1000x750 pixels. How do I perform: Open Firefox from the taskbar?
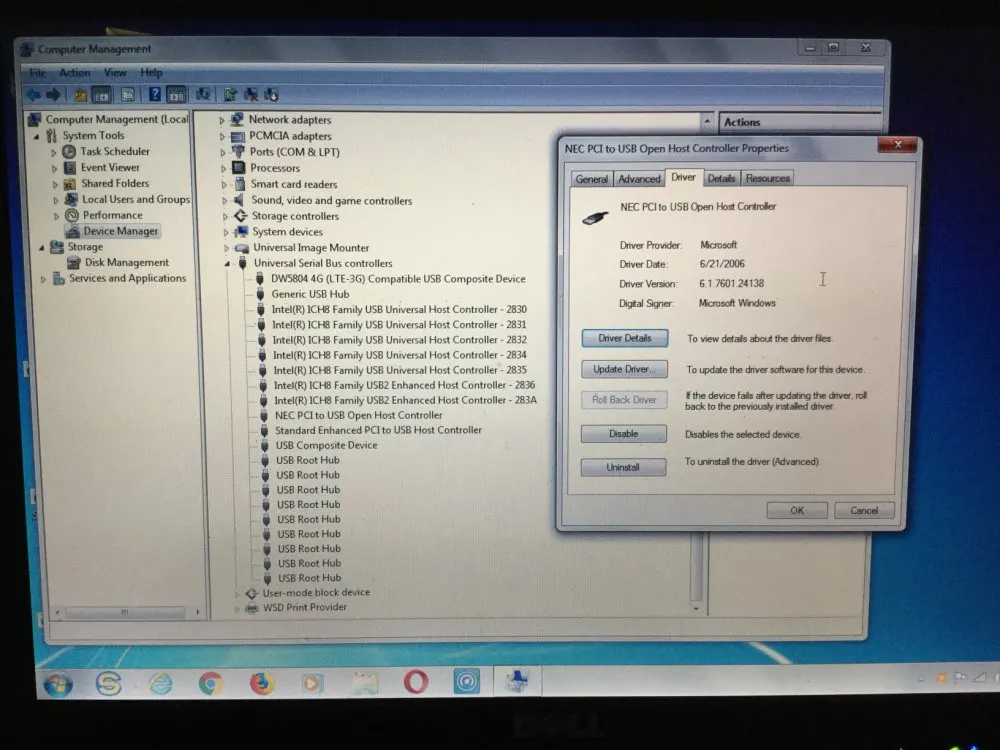tap(261, 684)
